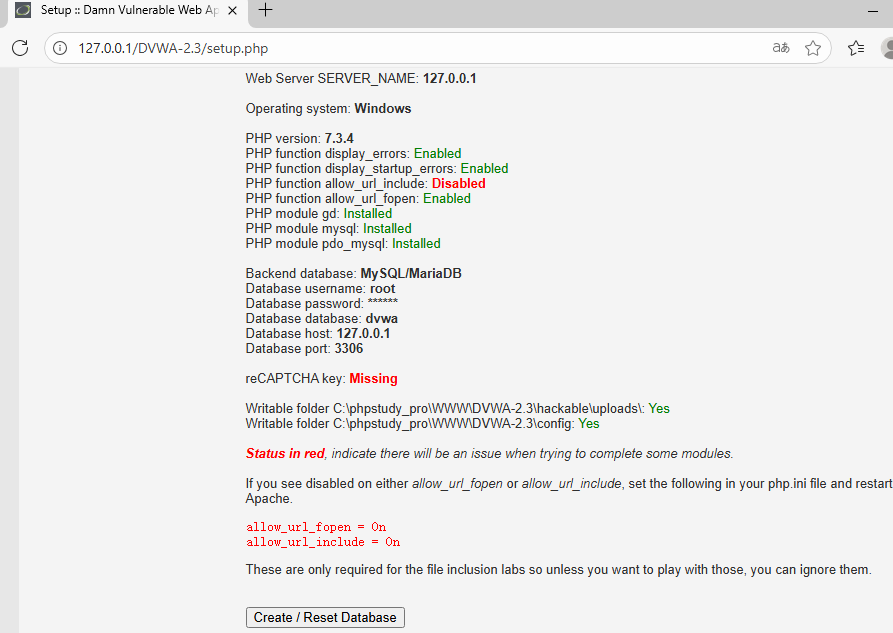The width and height of the screenshot is (893, 633).
Task: Add this page to favorites with star icon
Action: (x=813, y=48)
